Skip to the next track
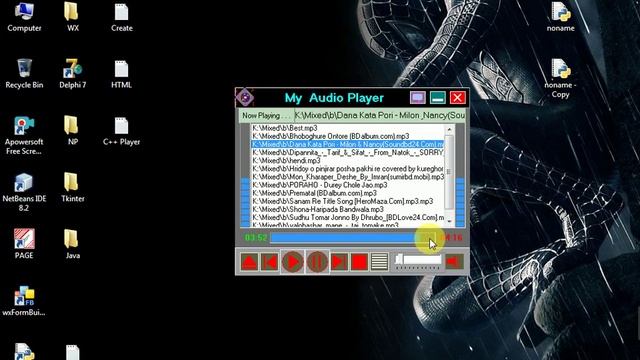Image resolution: width=640 pixels, height=360 pixels. tap(339, 262)
